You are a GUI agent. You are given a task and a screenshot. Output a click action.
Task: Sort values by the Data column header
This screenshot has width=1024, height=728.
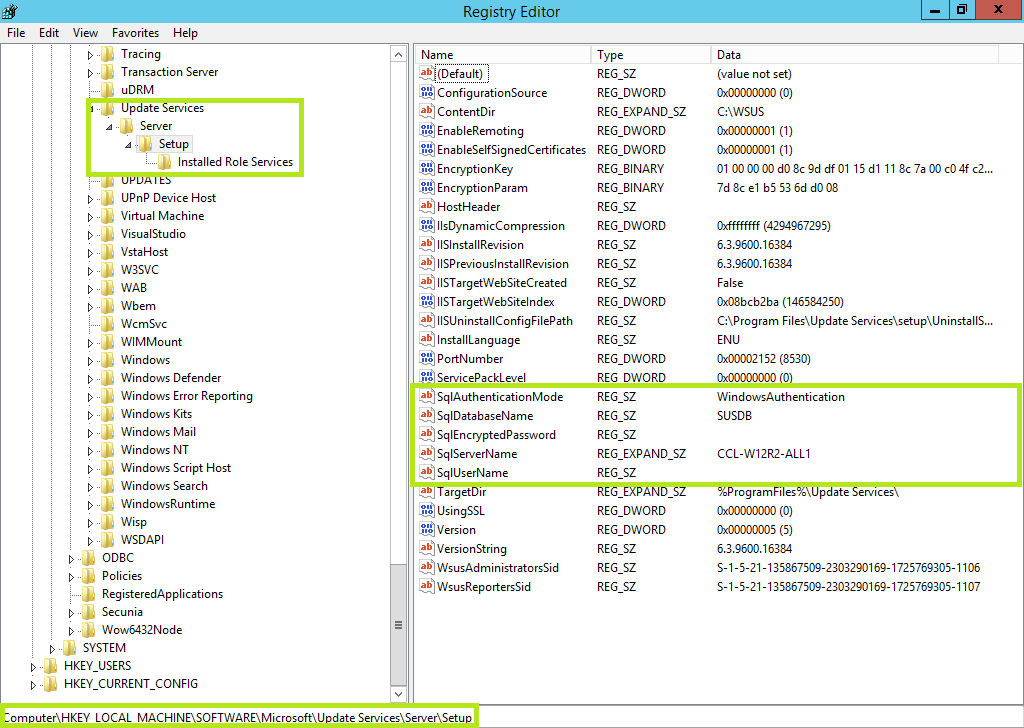(x=854, y=55)
